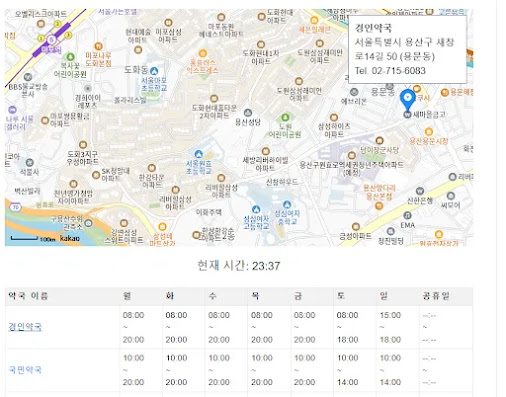This screenshot has width=506, height=397.
Task: Click the 도화3지구 우성아파트 icon
Action: 83,145
